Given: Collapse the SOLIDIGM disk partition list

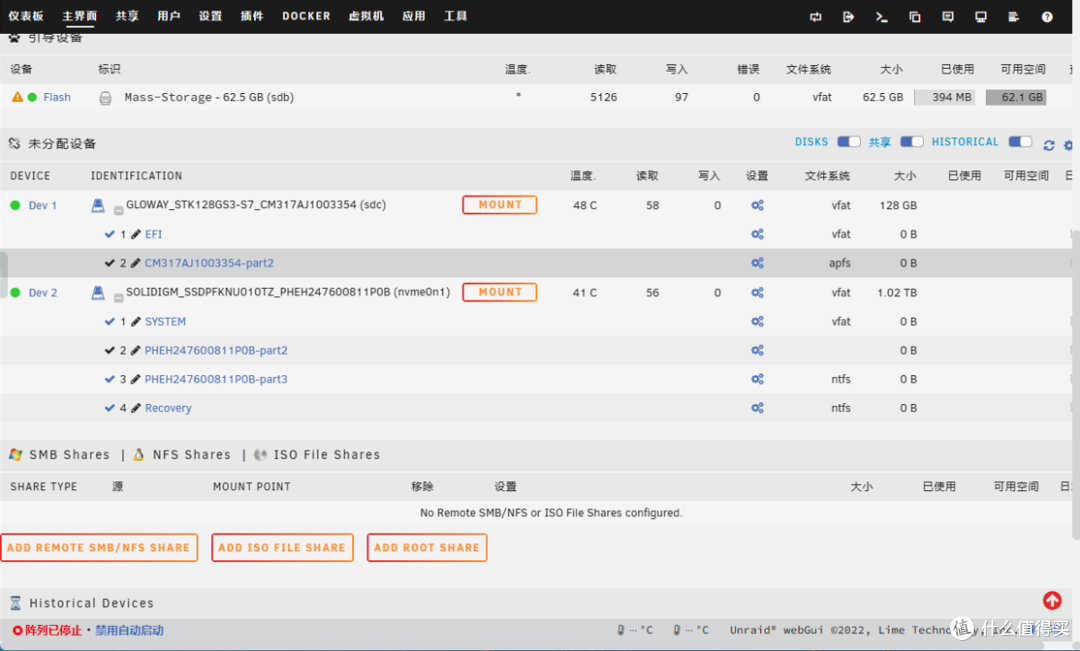Looking at the screenshot, I should click(x=118, y=298).
